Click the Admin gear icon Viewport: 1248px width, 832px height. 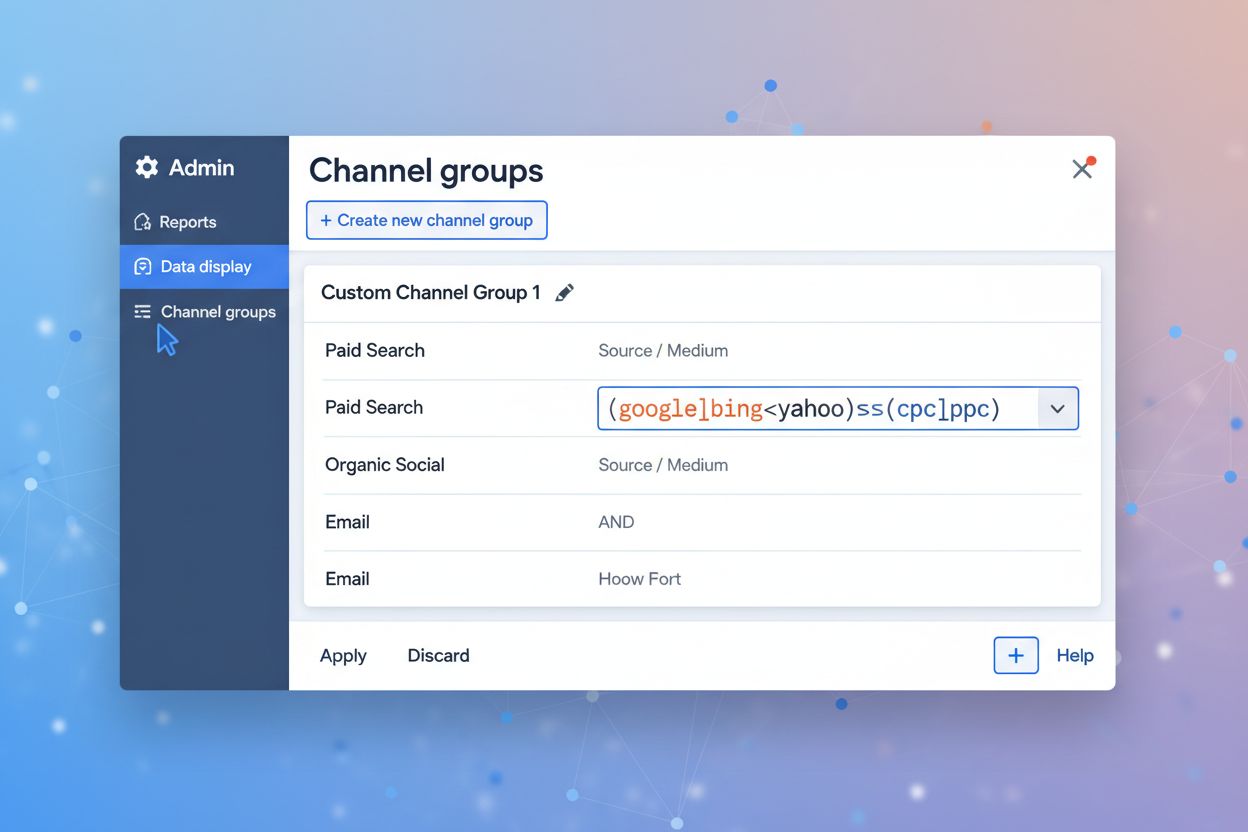145,167
